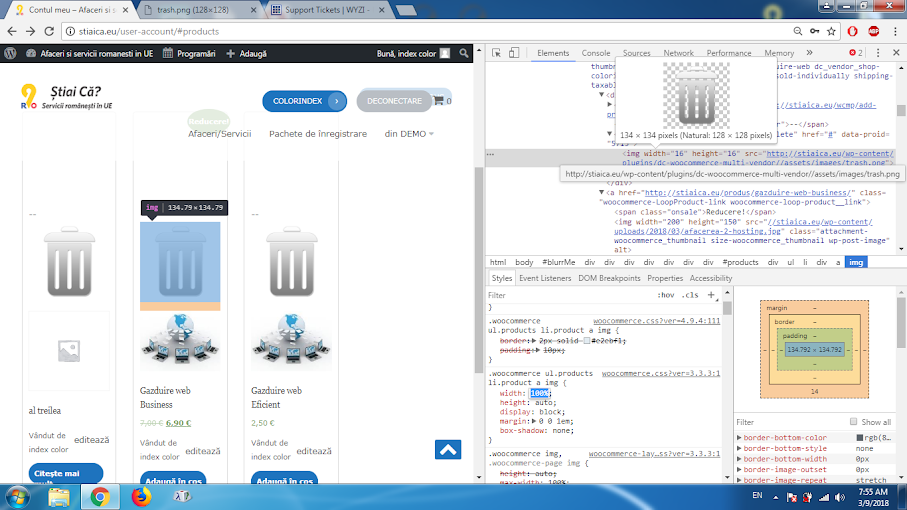Toggle the :hov element state pane
Viewport: 907px width, 510px height.
tap(666, 295)
